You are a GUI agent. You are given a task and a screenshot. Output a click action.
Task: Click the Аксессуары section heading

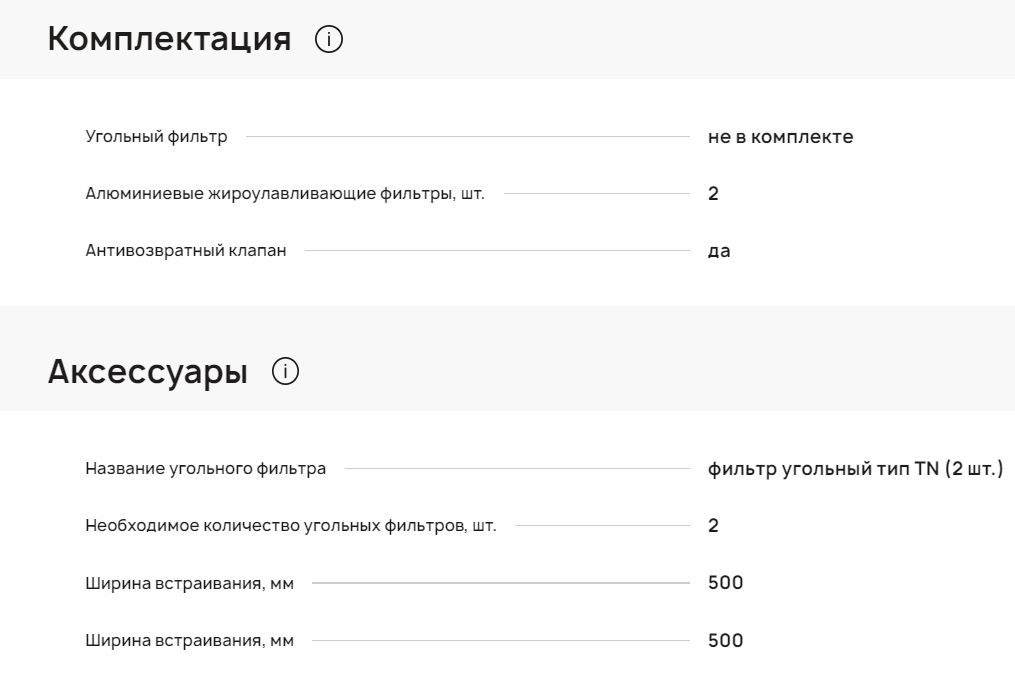click(x=148, y=372)
